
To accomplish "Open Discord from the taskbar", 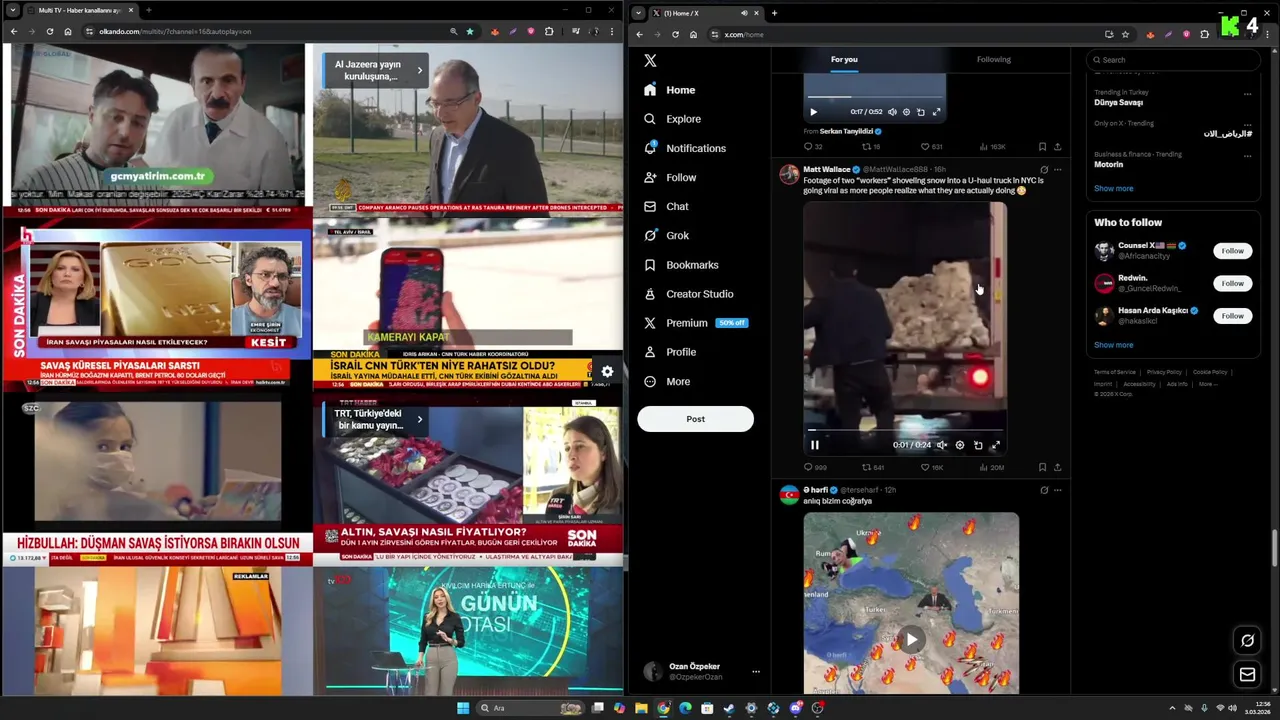I will tap(796, 708).
